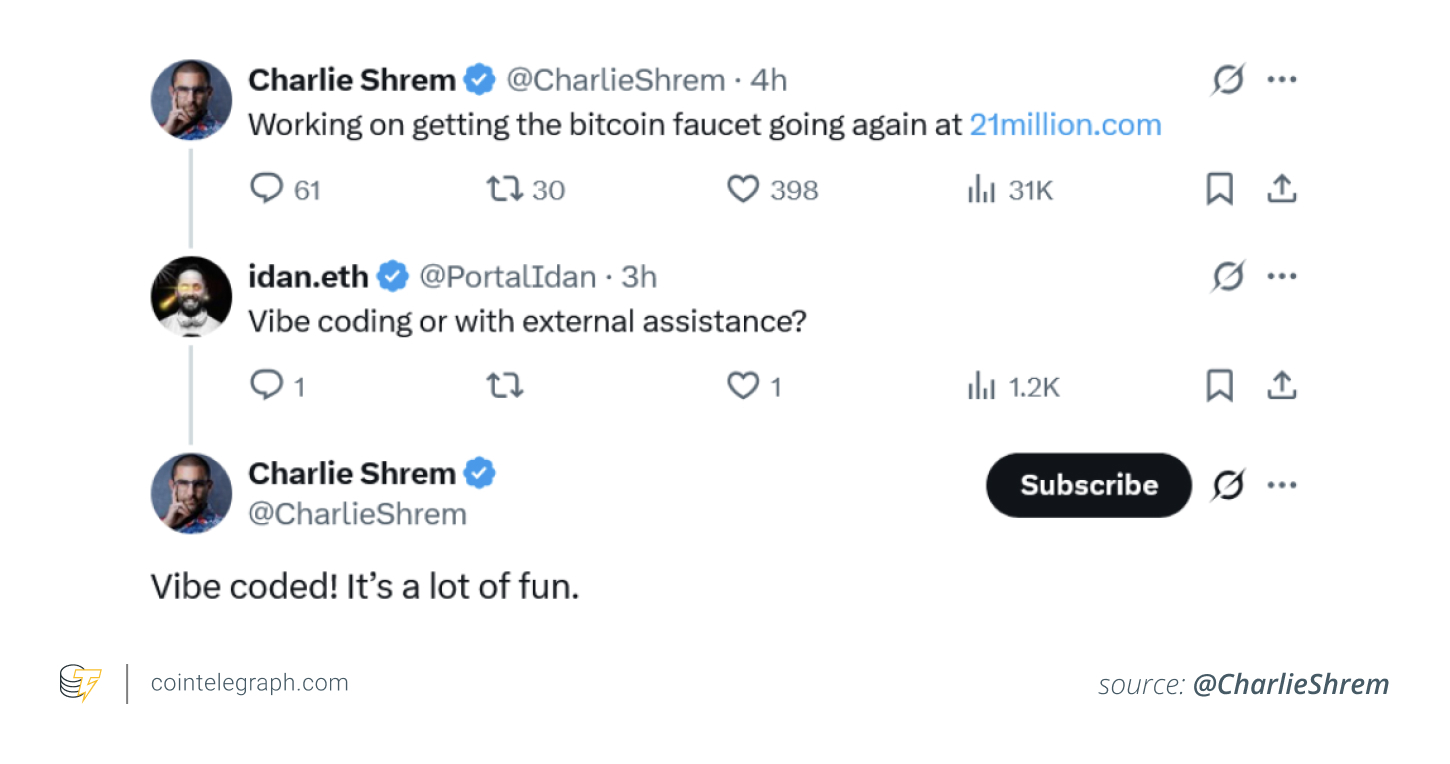Select the @CharlieShrem username handle

pos(617,80)
